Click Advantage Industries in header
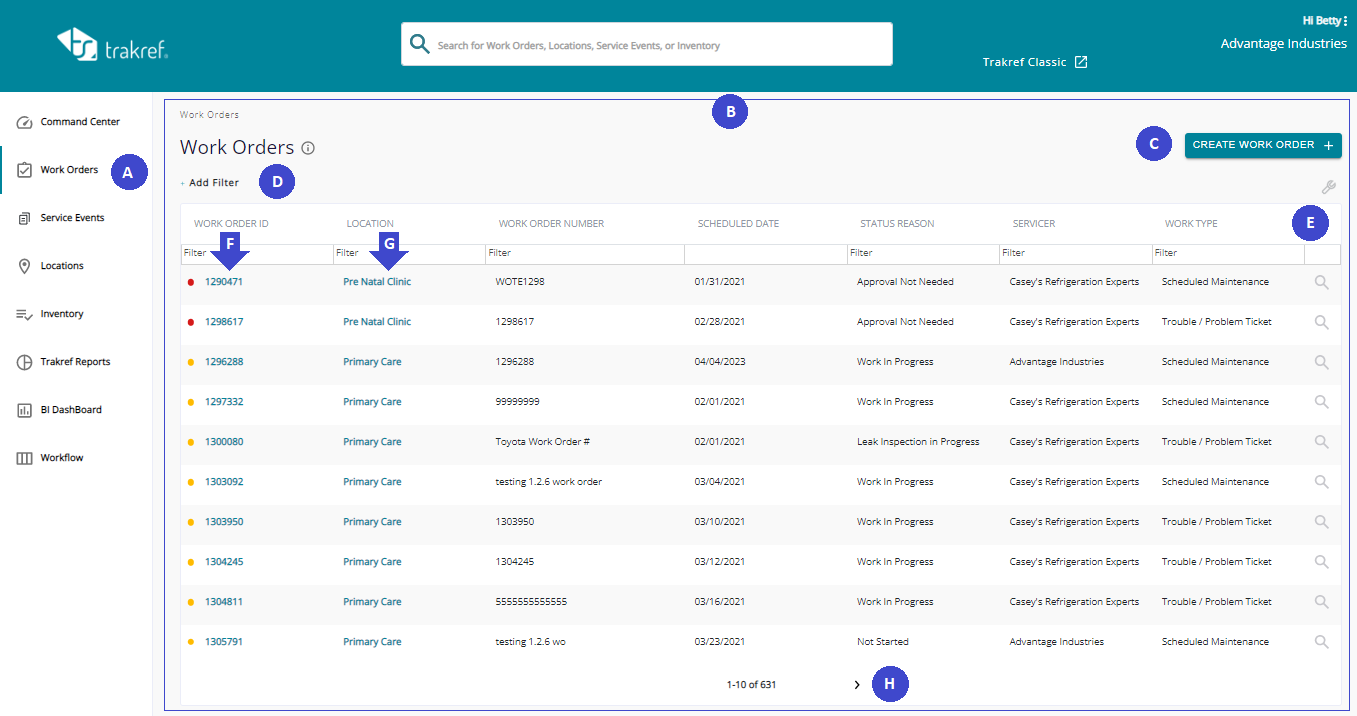This screenshot has width=1357, height=716. pyautogui.click(x=1284, y=44)
